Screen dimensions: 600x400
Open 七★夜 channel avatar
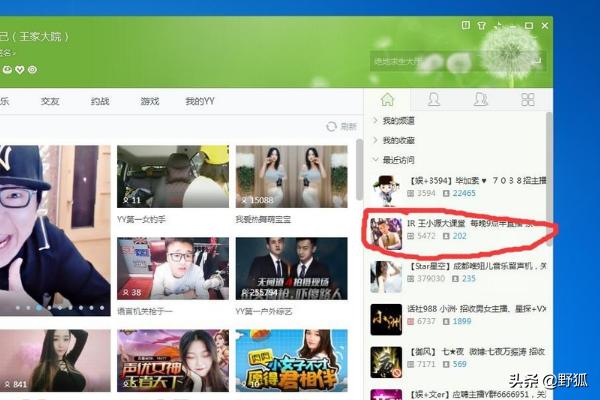tap(386, 362)
